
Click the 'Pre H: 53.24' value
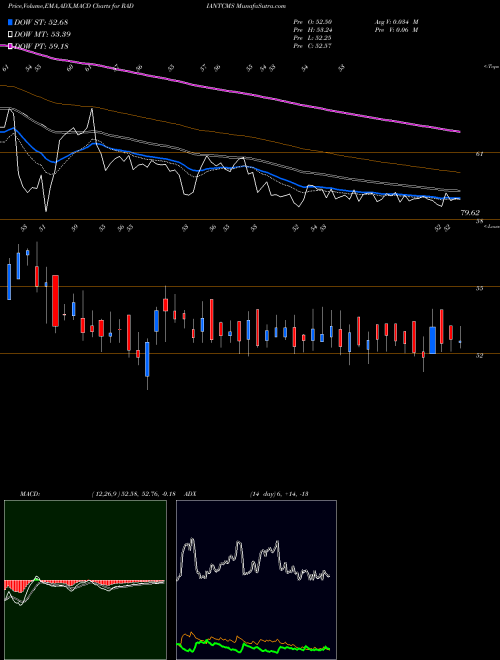(313, 30)
